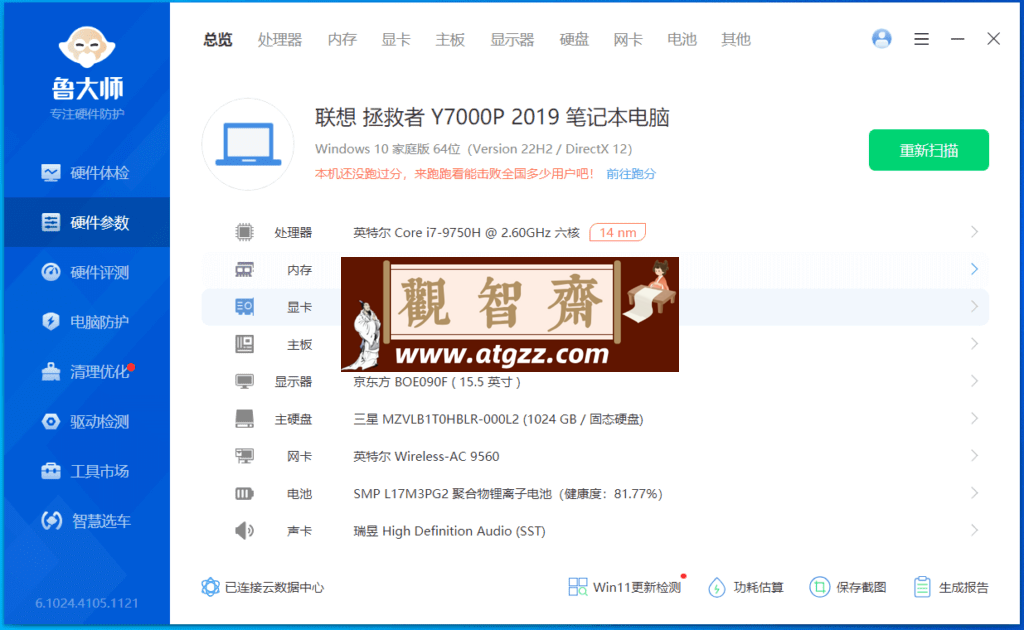
Task: Click the 已连接云数据中心 status text
Action: tap(274, 588)
